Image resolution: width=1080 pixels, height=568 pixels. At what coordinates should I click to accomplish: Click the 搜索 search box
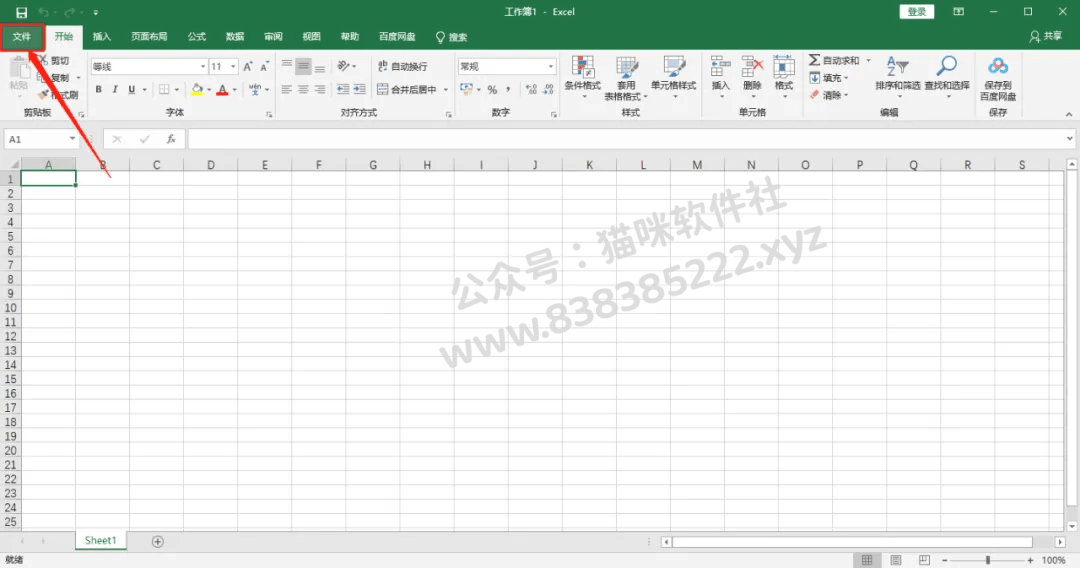pyautogui.click(x=452, y=37)
